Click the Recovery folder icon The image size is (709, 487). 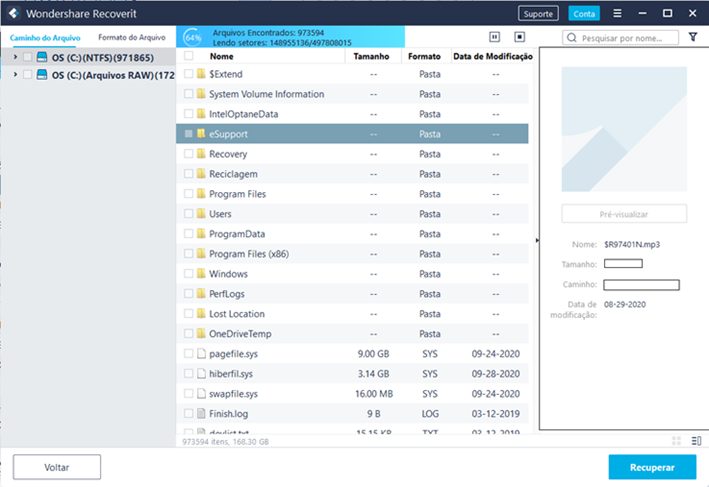click(x=201, y=154)
